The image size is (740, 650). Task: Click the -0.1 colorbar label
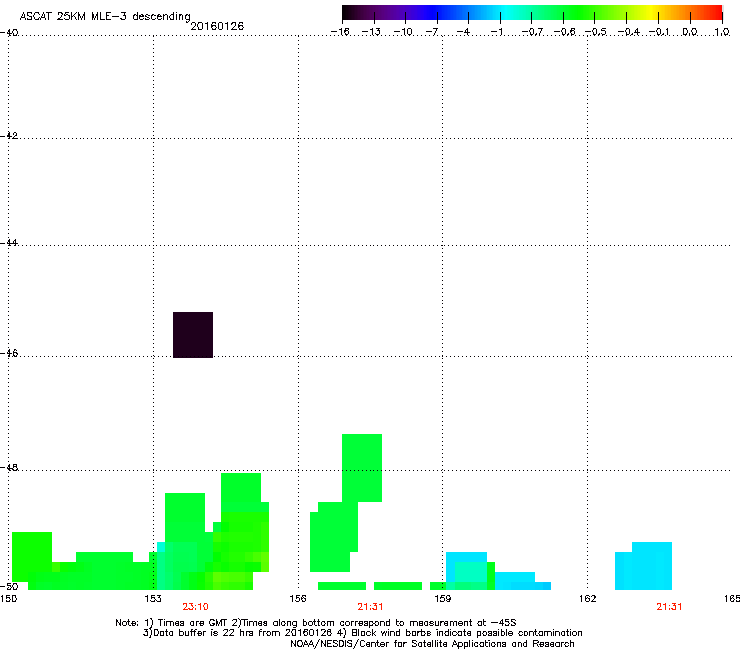click(x=659, y=32)
